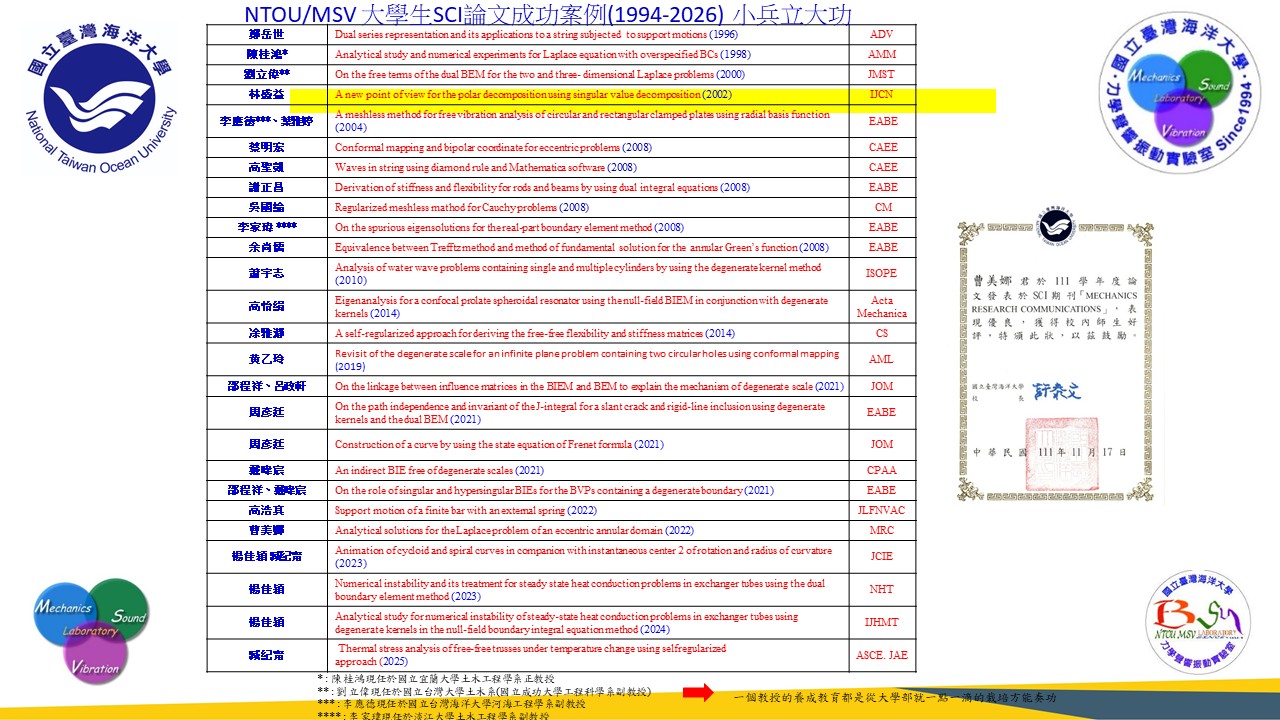Select the yellow highlight bar on the IJCN row

click(x=642, y=99)
